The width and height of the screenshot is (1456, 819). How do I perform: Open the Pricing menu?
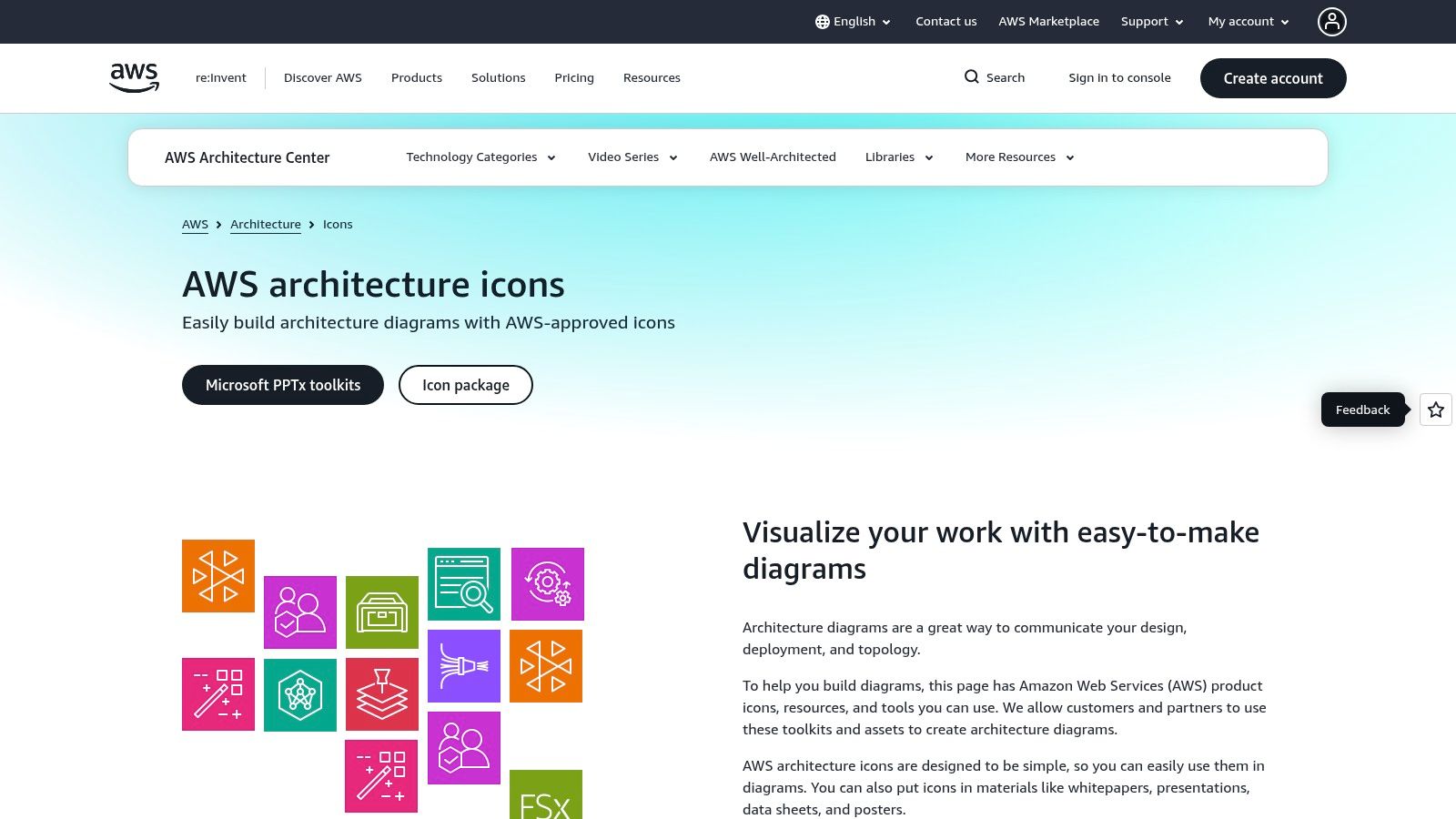pyautogui.click(x=574, y=78)
